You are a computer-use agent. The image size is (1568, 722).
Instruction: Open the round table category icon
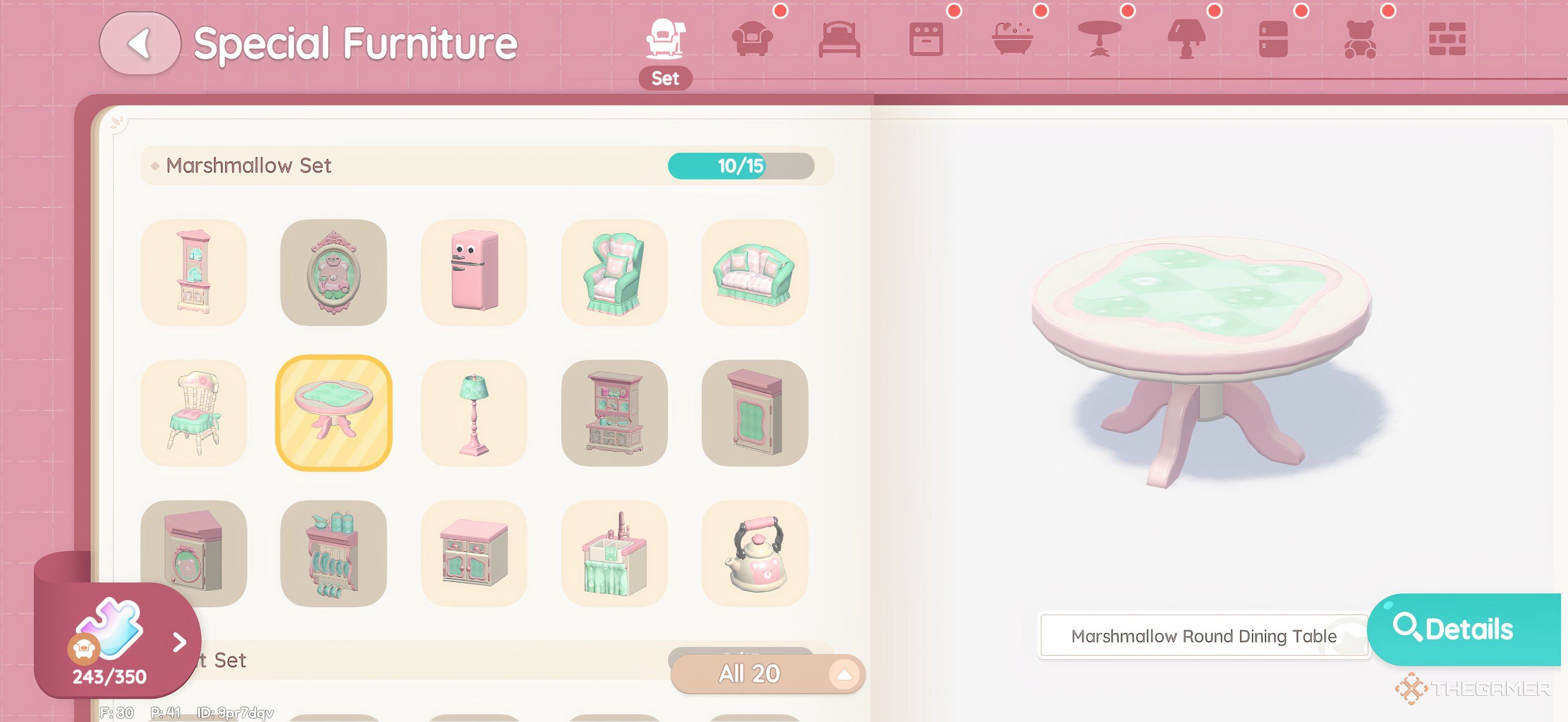coord(1099,39)
